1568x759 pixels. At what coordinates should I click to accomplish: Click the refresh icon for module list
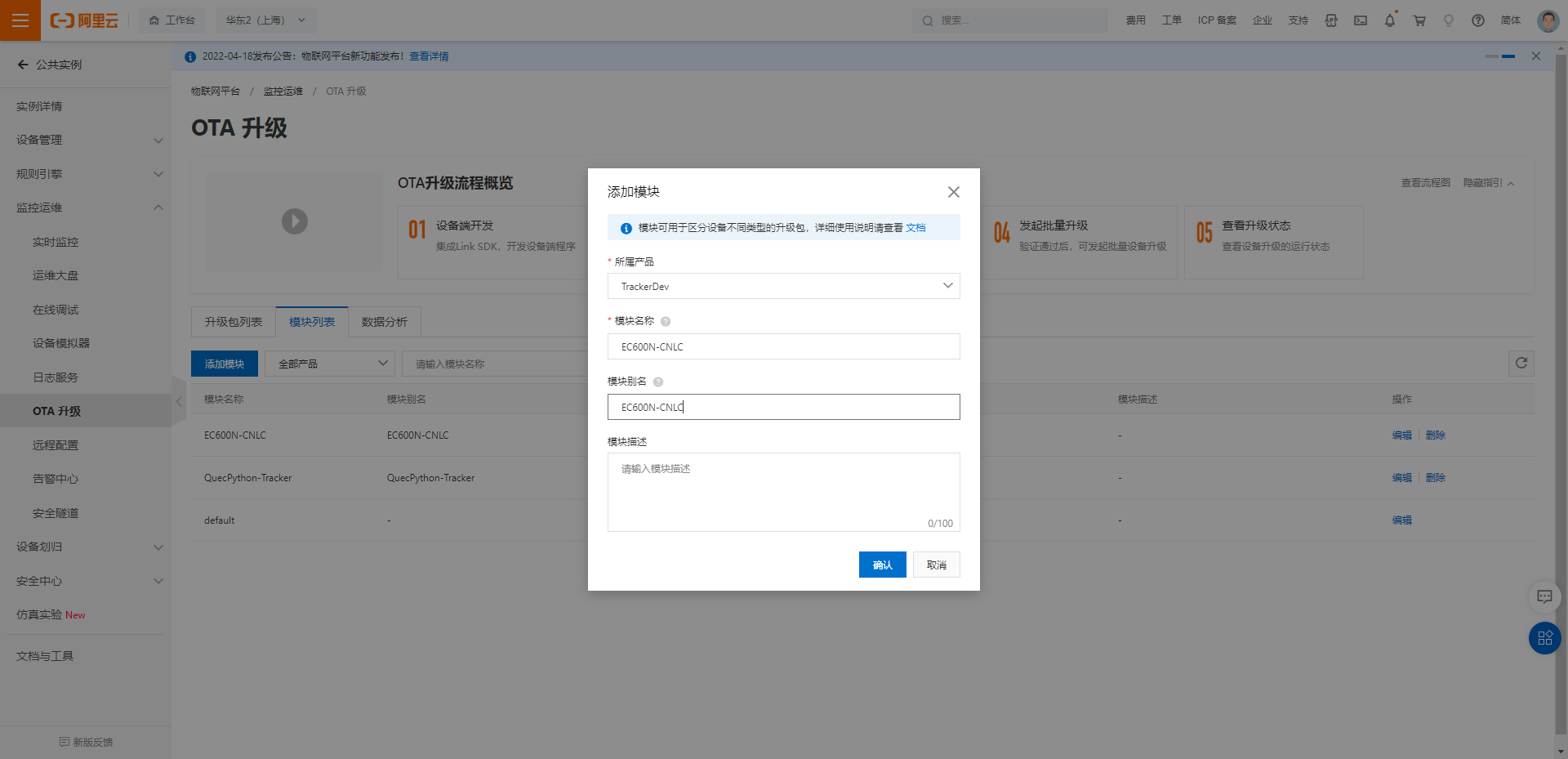click(1521, 364)
